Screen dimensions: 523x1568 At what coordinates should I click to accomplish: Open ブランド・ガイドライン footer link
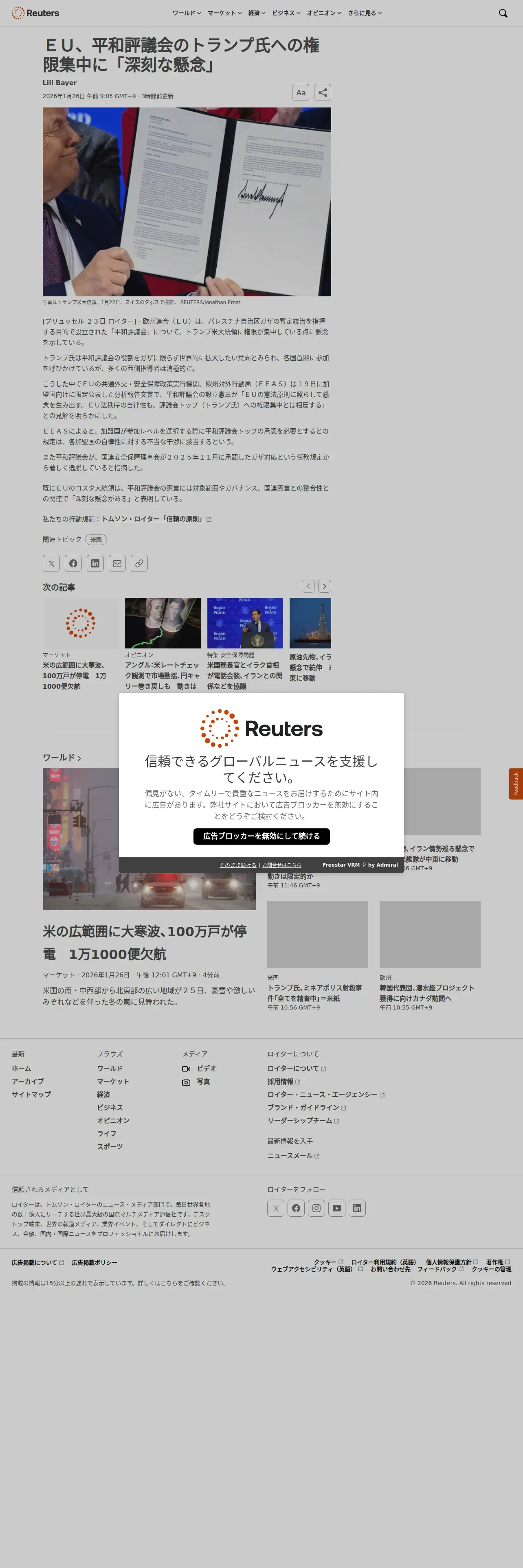pos(307,1108)
